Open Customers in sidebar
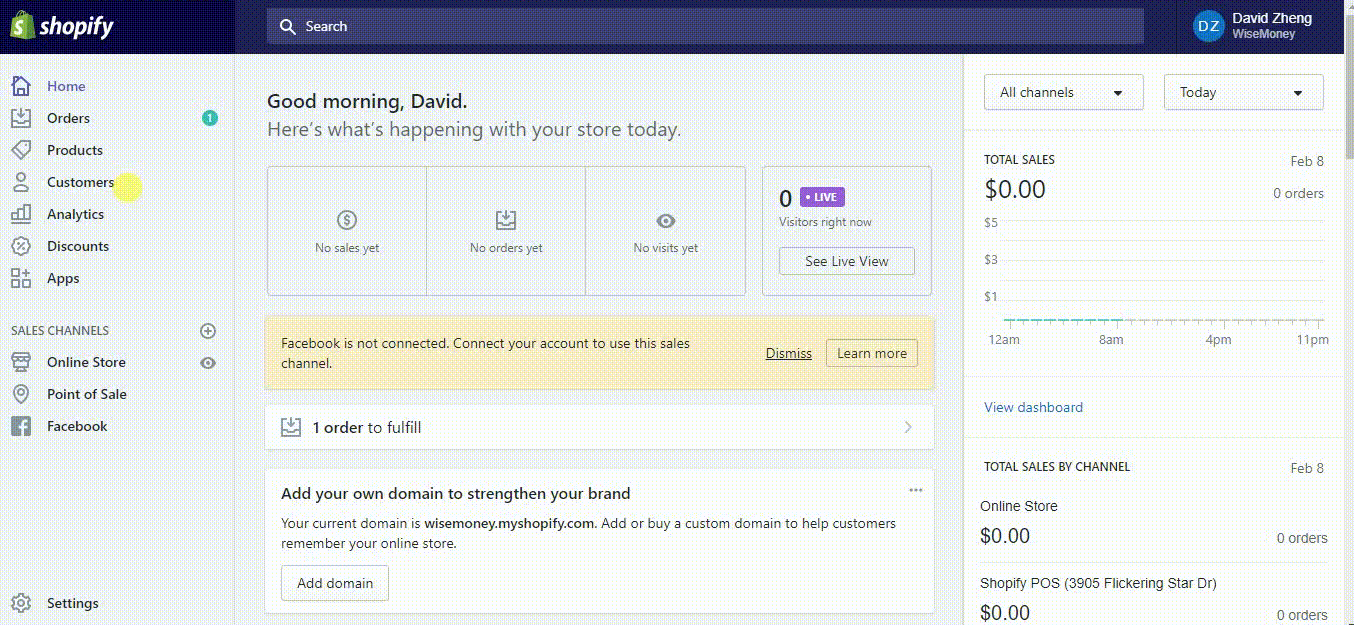Viewport: 1355px width, 625px height. [x=80, y=182]
